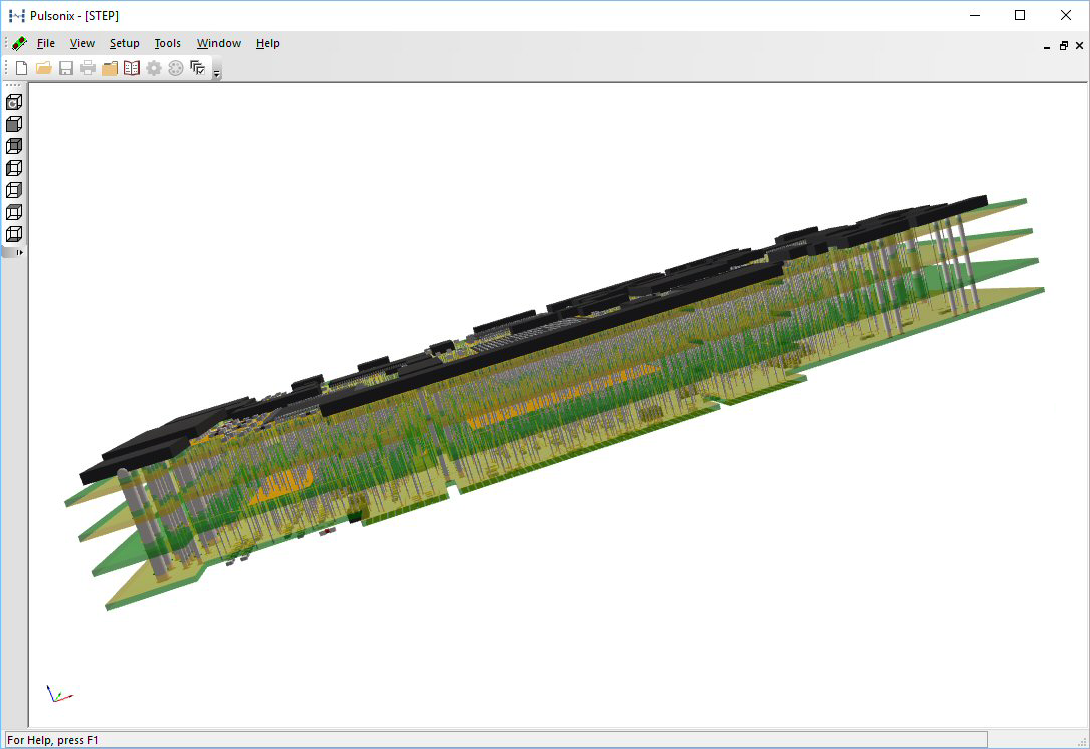The height and width of the screenshot is (749, 1090).
Task: Choose the left face cube view
Action: coord(14,168)
